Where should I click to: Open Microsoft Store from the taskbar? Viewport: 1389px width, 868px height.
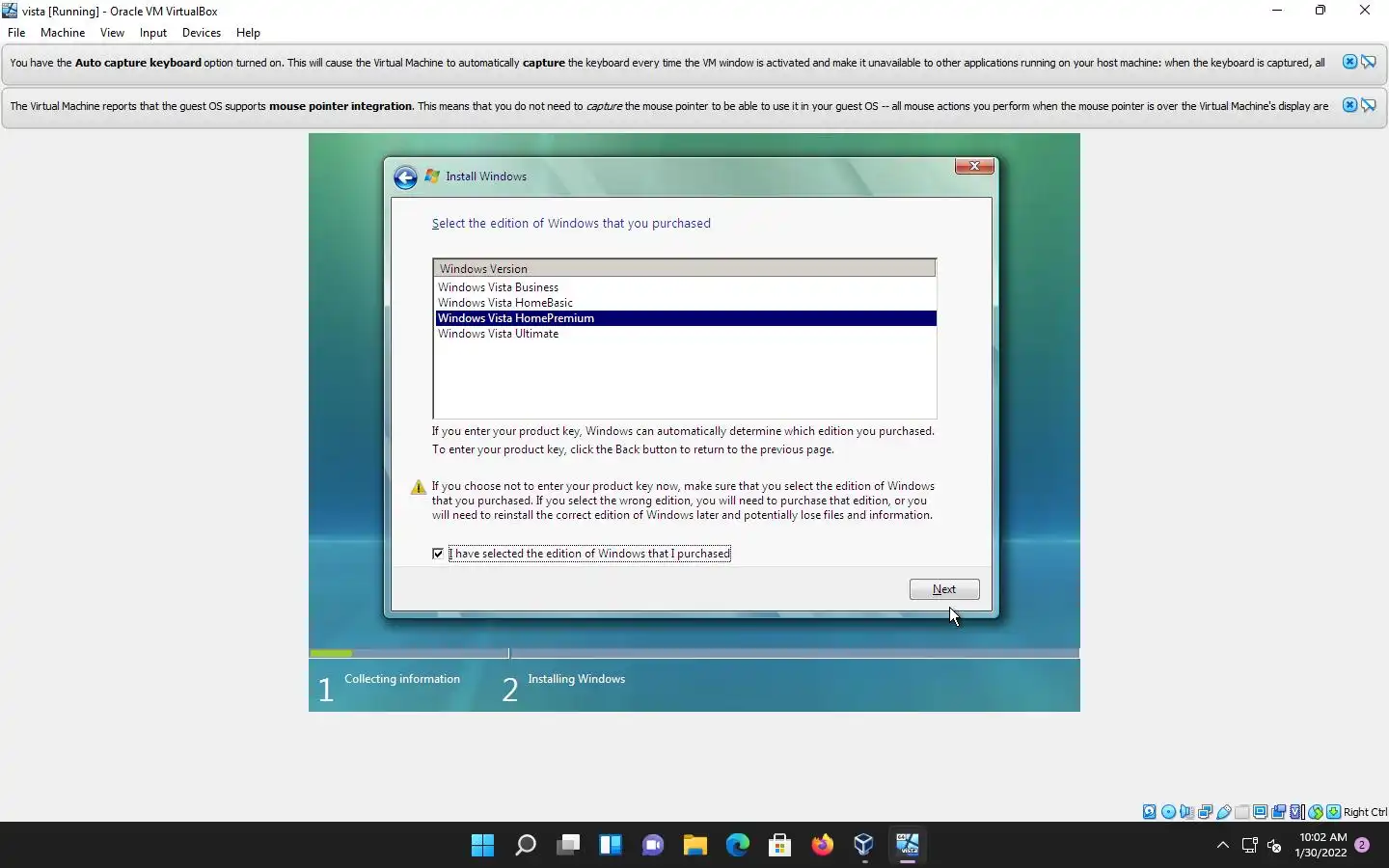coord(780,846)
